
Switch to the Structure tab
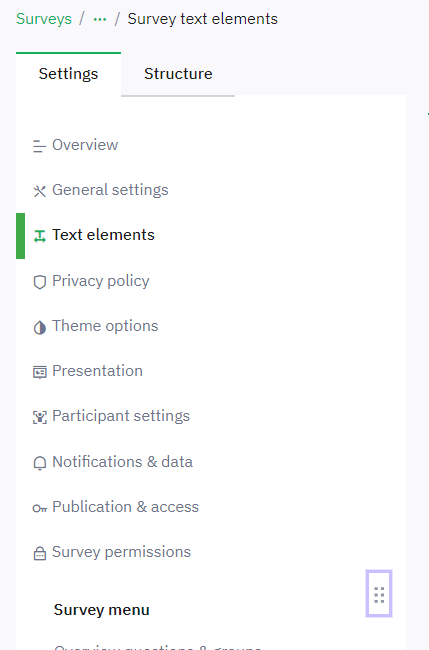click(178, 74)
